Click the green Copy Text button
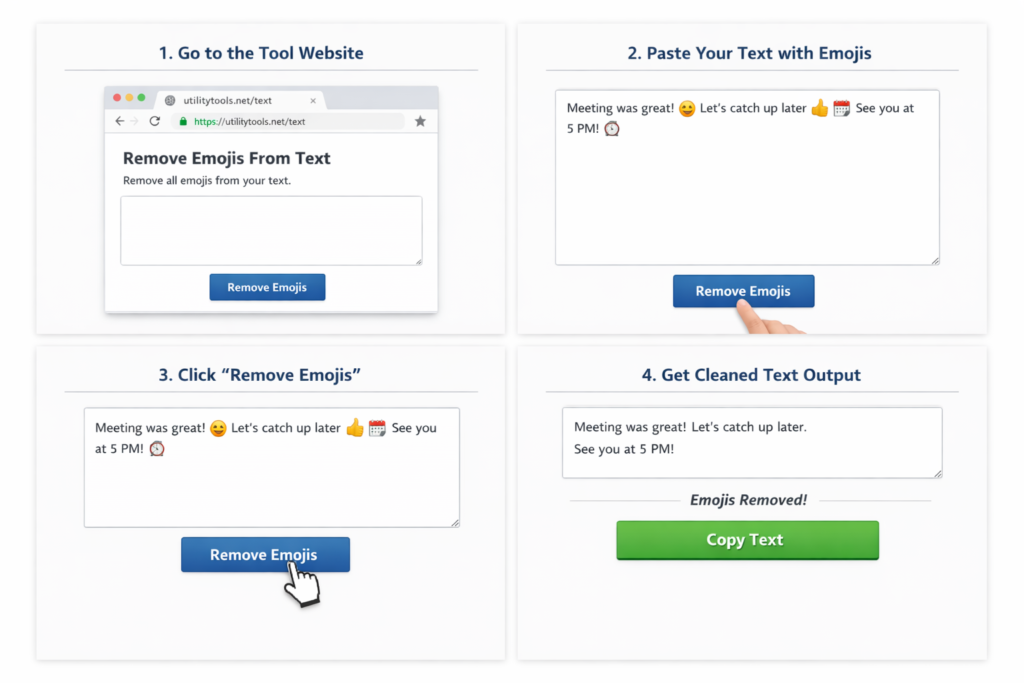The image size is (1024, 683). [x=747, y=540]
